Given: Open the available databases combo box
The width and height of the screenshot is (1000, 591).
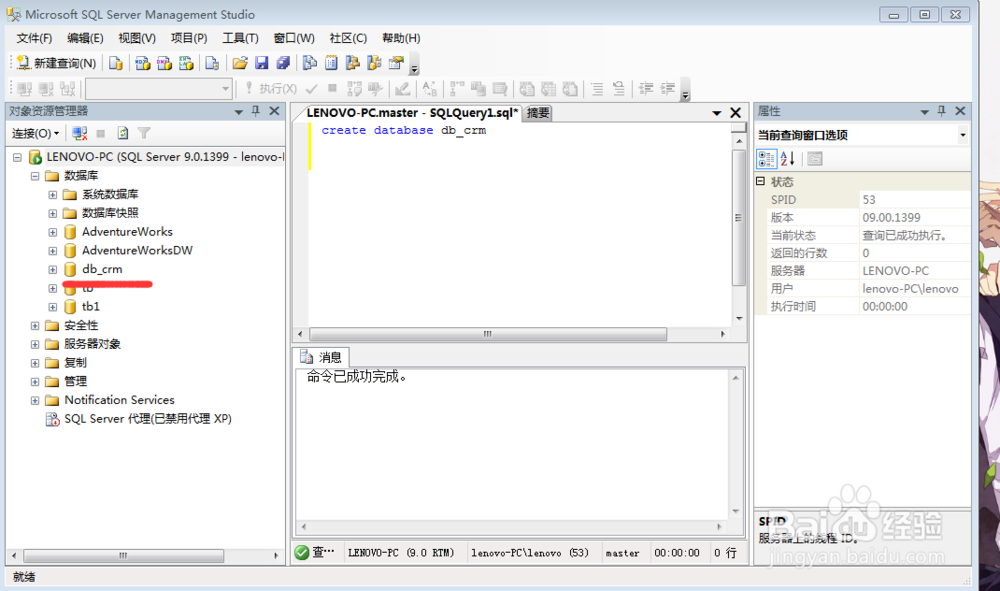Looking at the screenshot, I should click(x=159, y=89).
